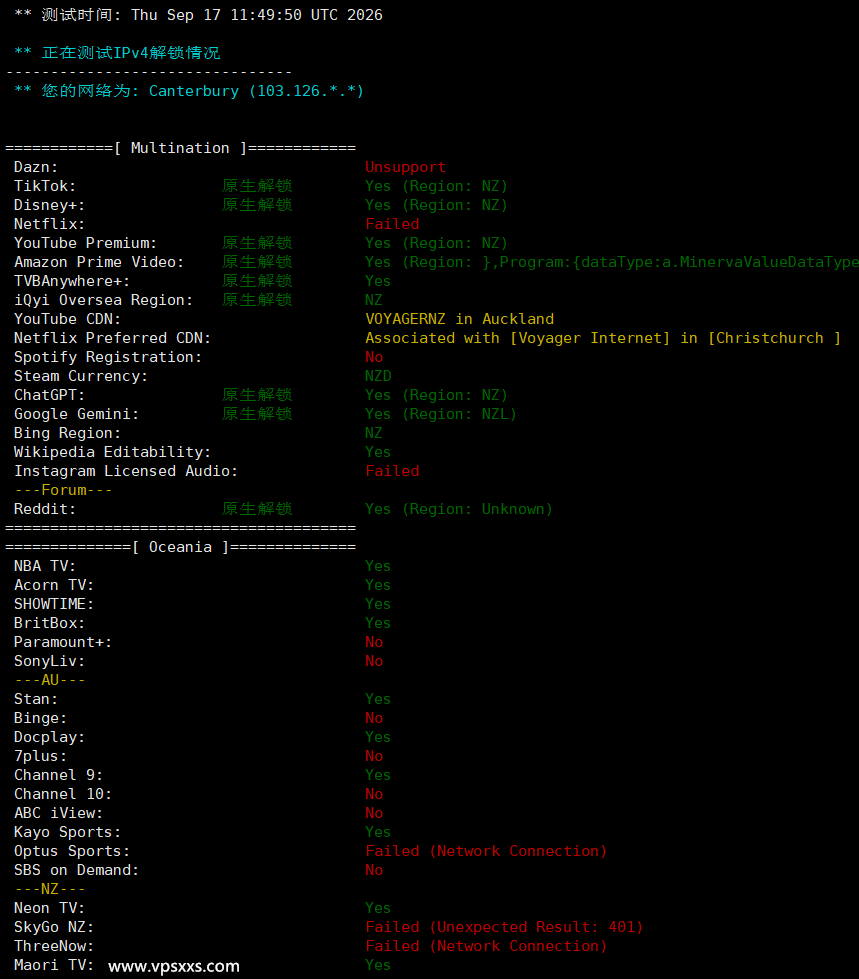This screenshot has height=979, width=859.
Task: Click the "ChatGPT:" label
Action: [x=49, y=395]
